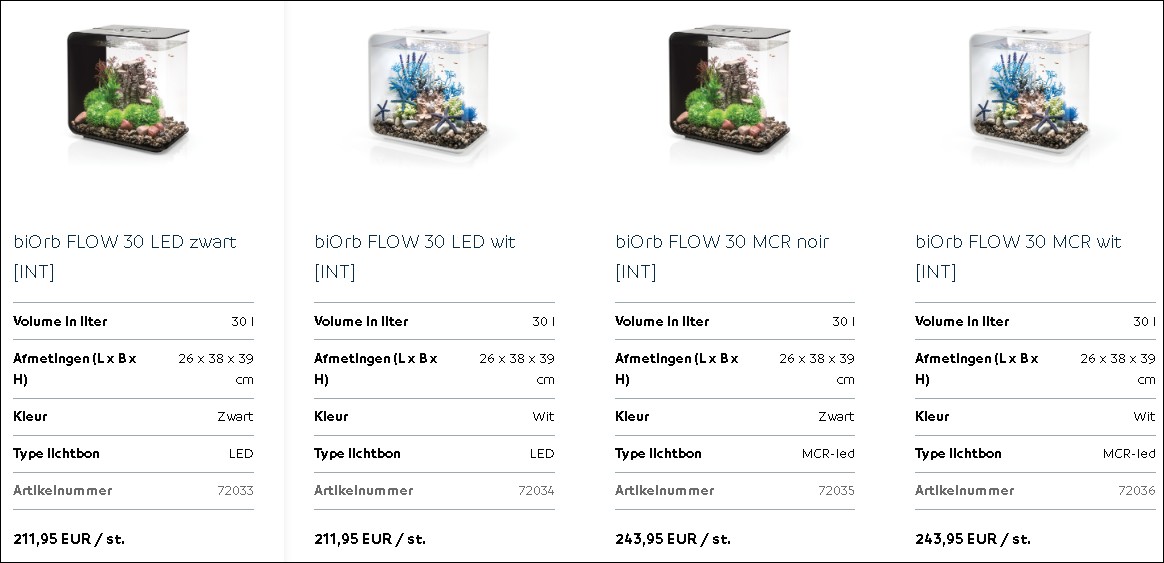Select article number 72033
The width and height of the screenshot is (1164, 563).
(235, 490)
